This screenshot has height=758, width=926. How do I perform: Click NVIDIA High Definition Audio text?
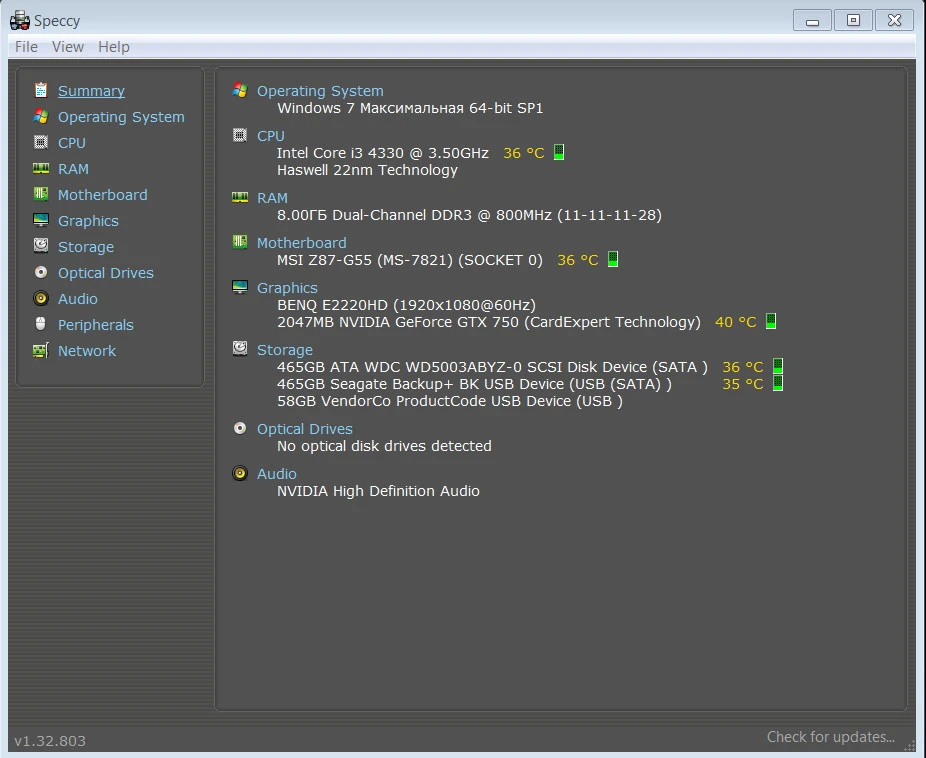click(378, 491)
